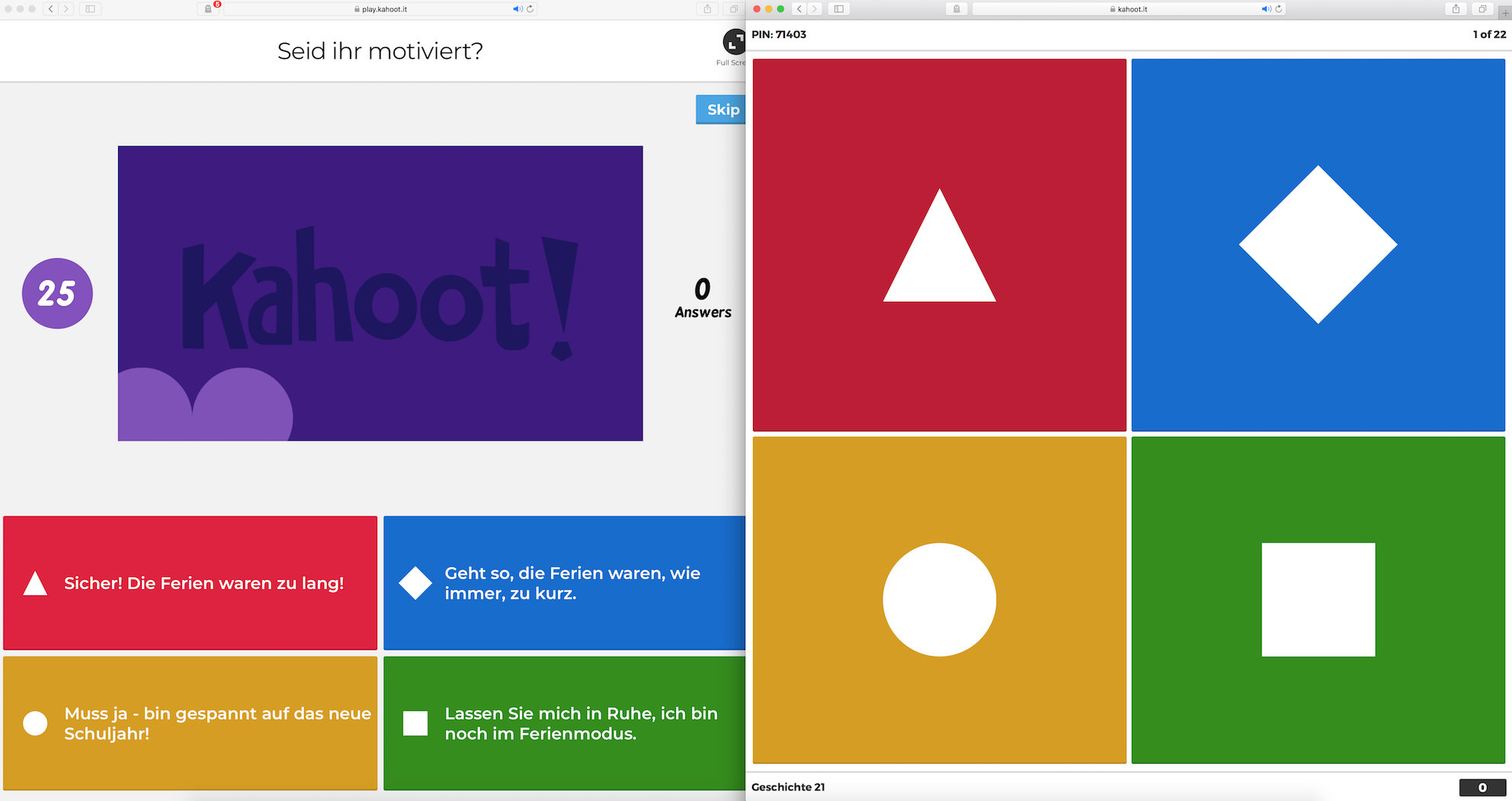Click 'Muss ja - bin gespannt' answer

coord(190,723)
